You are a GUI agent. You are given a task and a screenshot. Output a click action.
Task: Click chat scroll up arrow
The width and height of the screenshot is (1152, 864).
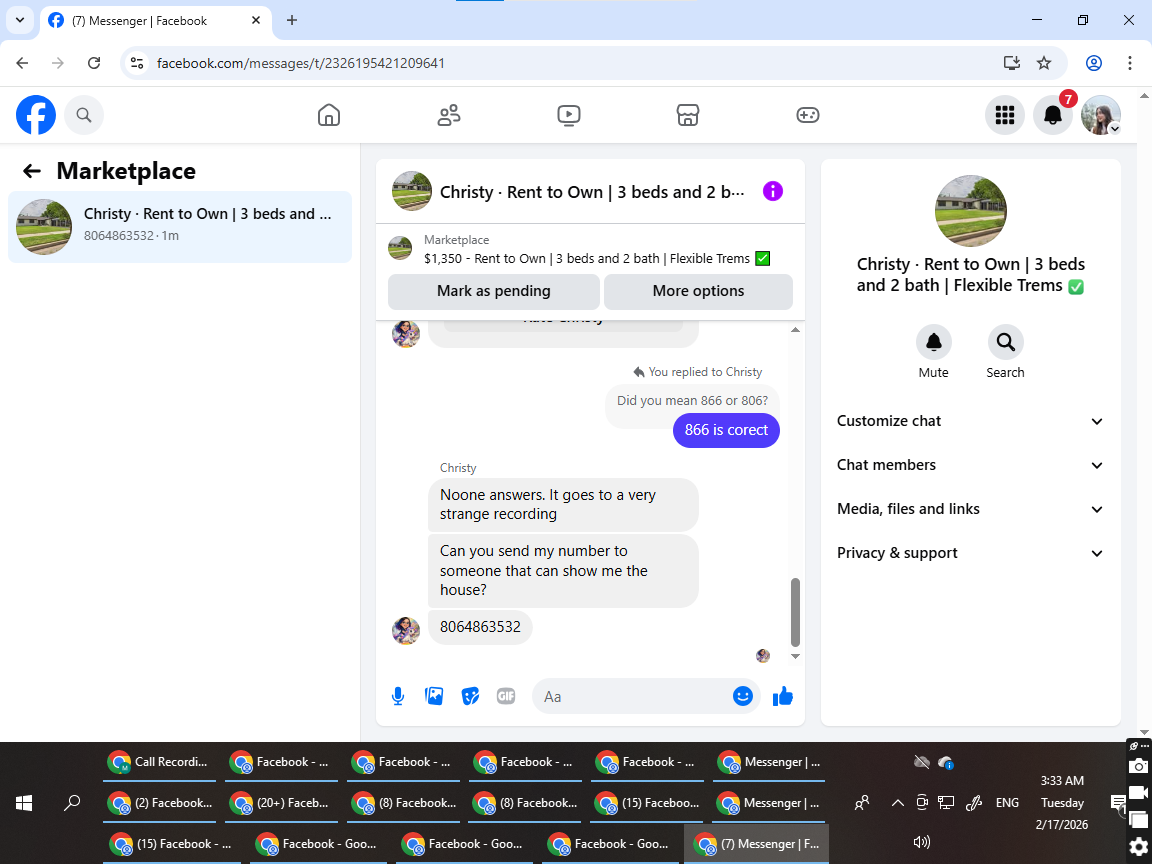pyautogui.click(x=795, y=330)
